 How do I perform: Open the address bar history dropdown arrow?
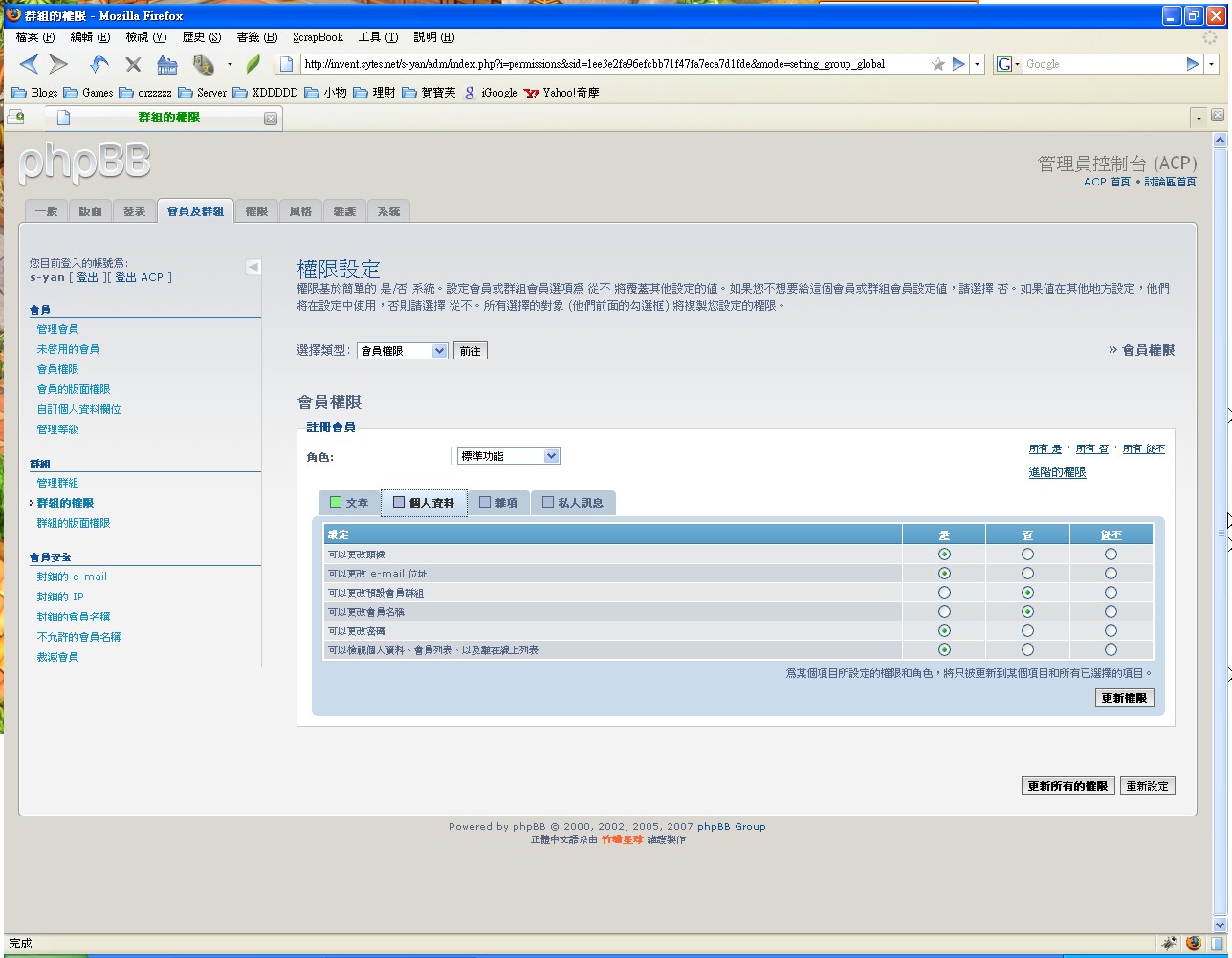coord(978,64)
